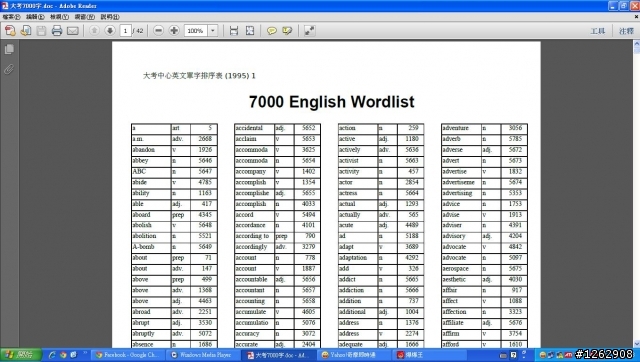Zoom in with the plus button
The height and width of the screenshot is (362, 640).
pyautogui.click(x=174, y=31)
